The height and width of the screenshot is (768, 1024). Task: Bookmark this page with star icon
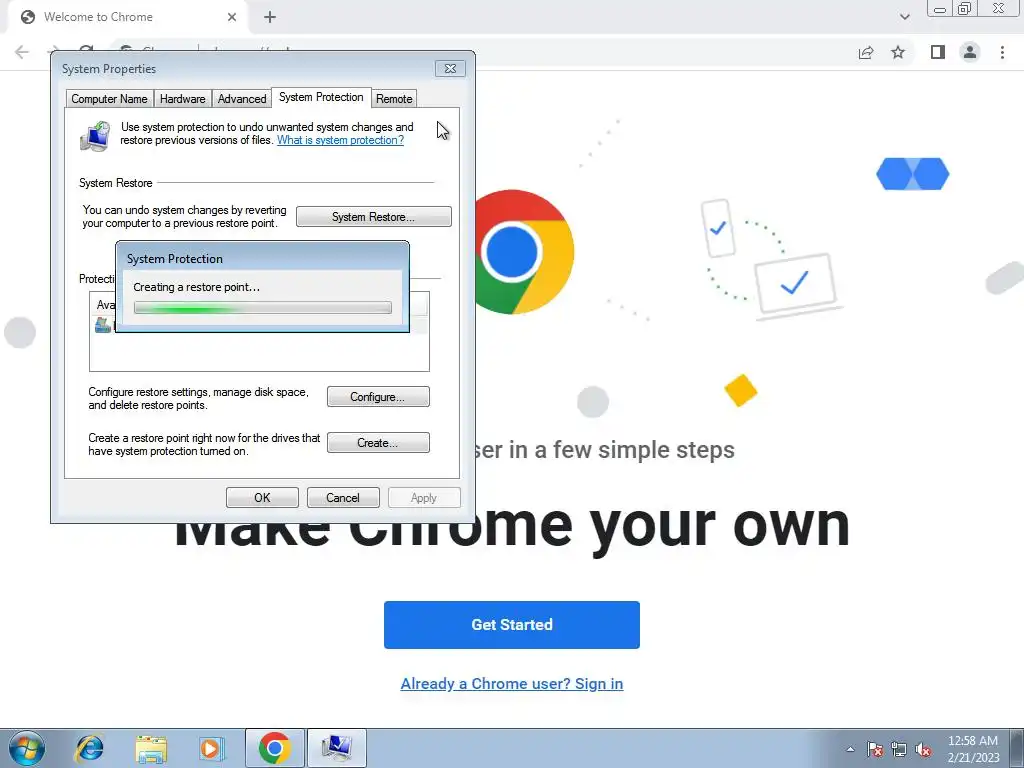click(x=898, y=52)
